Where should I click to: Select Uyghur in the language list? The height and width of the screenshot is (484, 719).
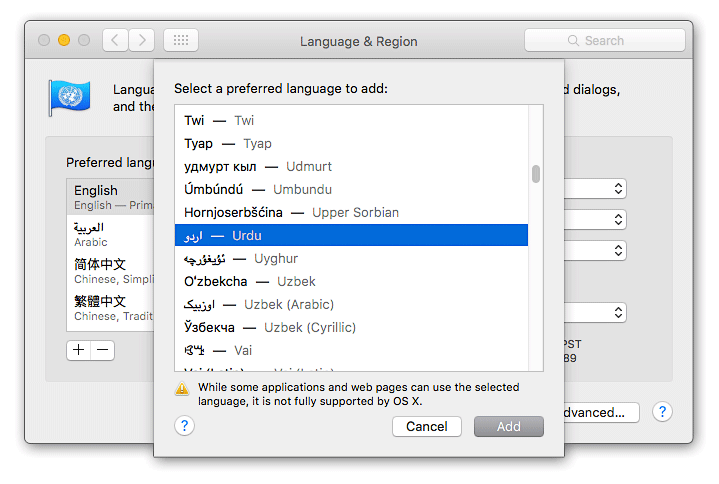click(x=351, y=258)
